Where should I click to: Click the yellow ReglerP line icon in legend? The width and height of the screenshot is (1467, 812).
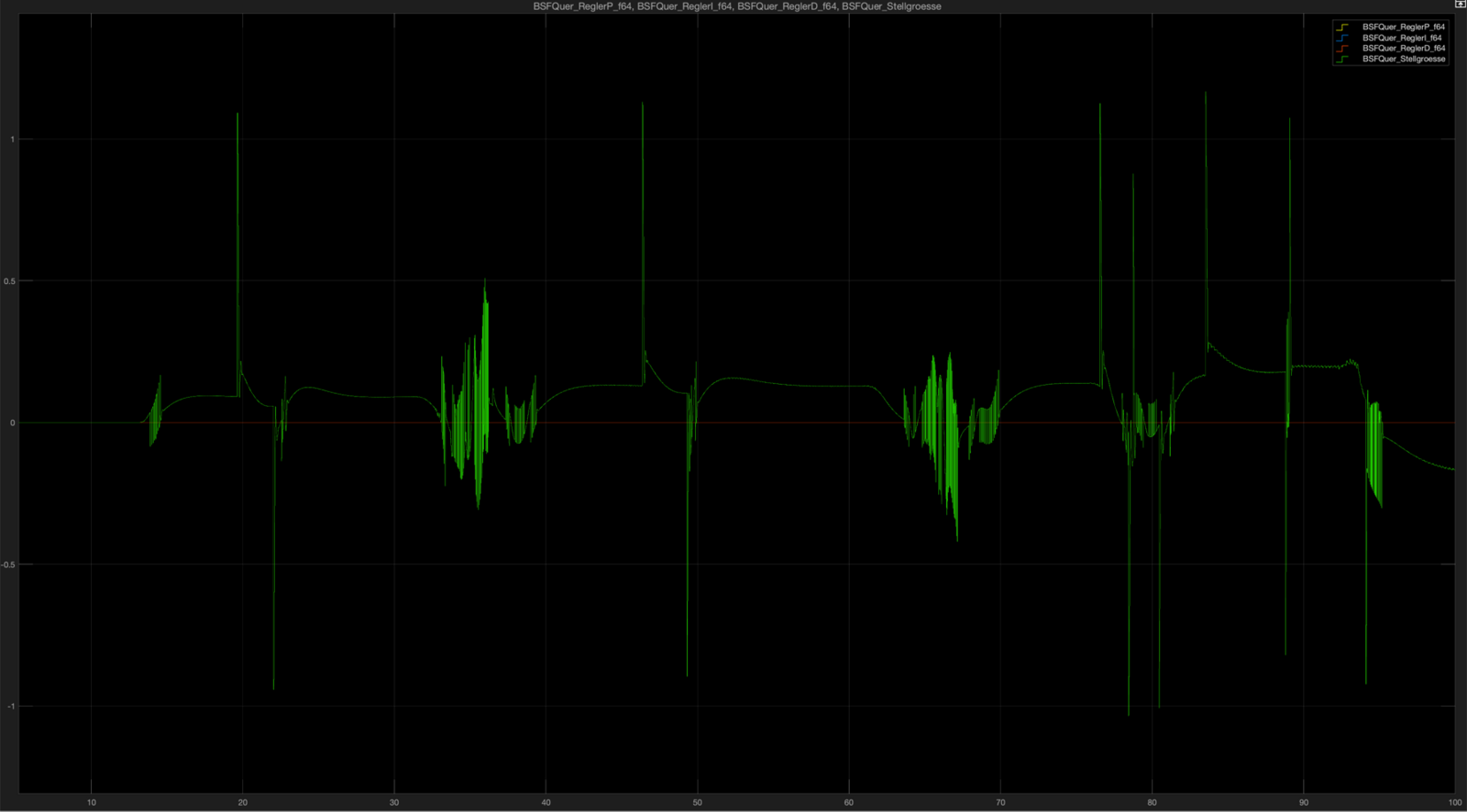coord(1343,27)
